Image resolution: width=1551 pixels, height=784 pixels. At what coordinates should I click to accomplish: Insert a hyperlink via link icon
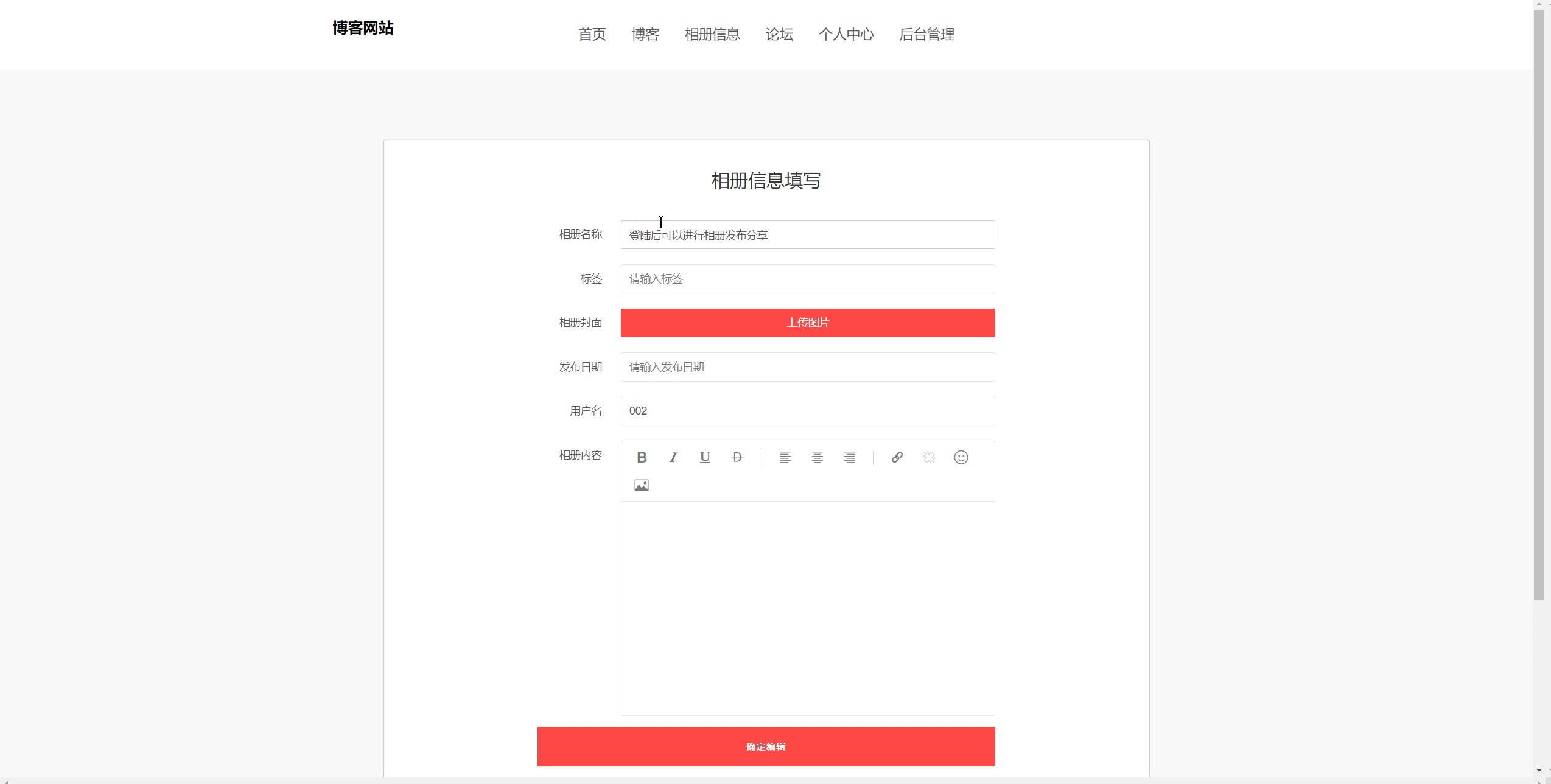coord(897,457)
